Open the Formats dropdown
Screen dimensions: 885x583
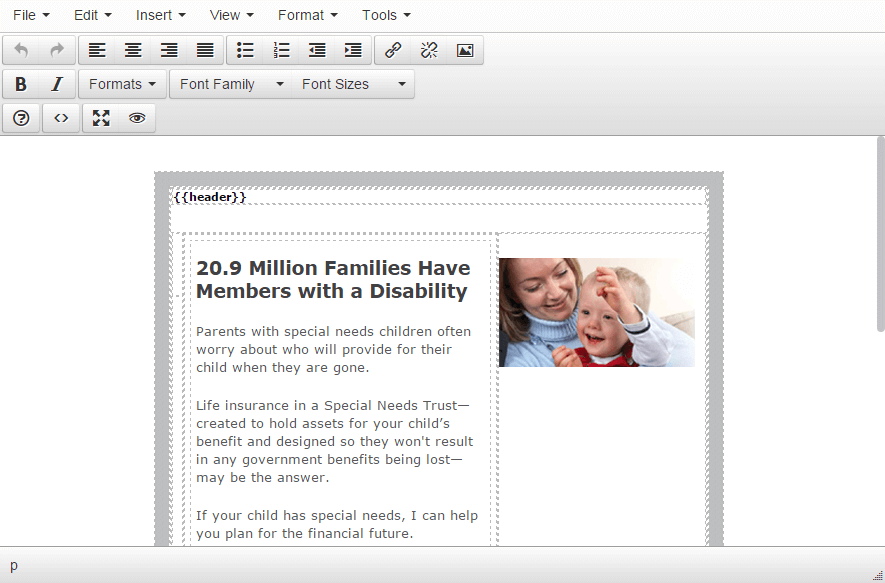point(122,84)
